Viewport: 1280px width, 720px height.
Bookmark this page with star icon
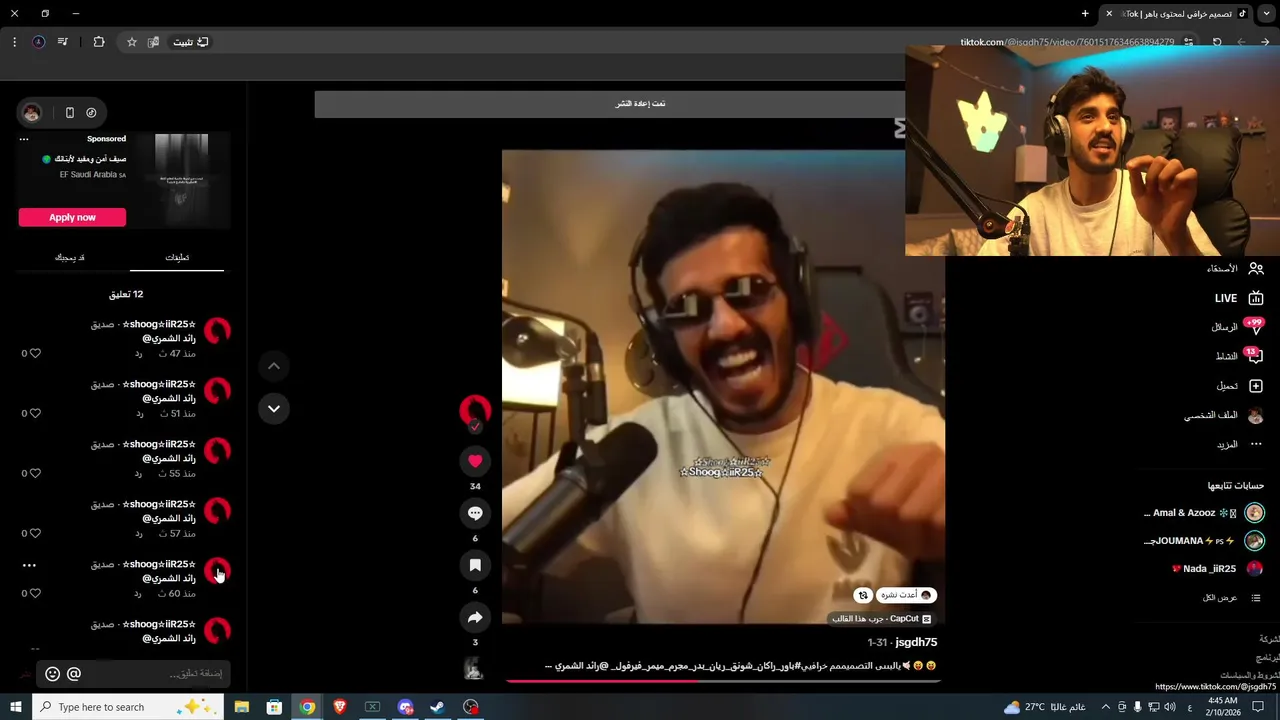coord(131,42)
